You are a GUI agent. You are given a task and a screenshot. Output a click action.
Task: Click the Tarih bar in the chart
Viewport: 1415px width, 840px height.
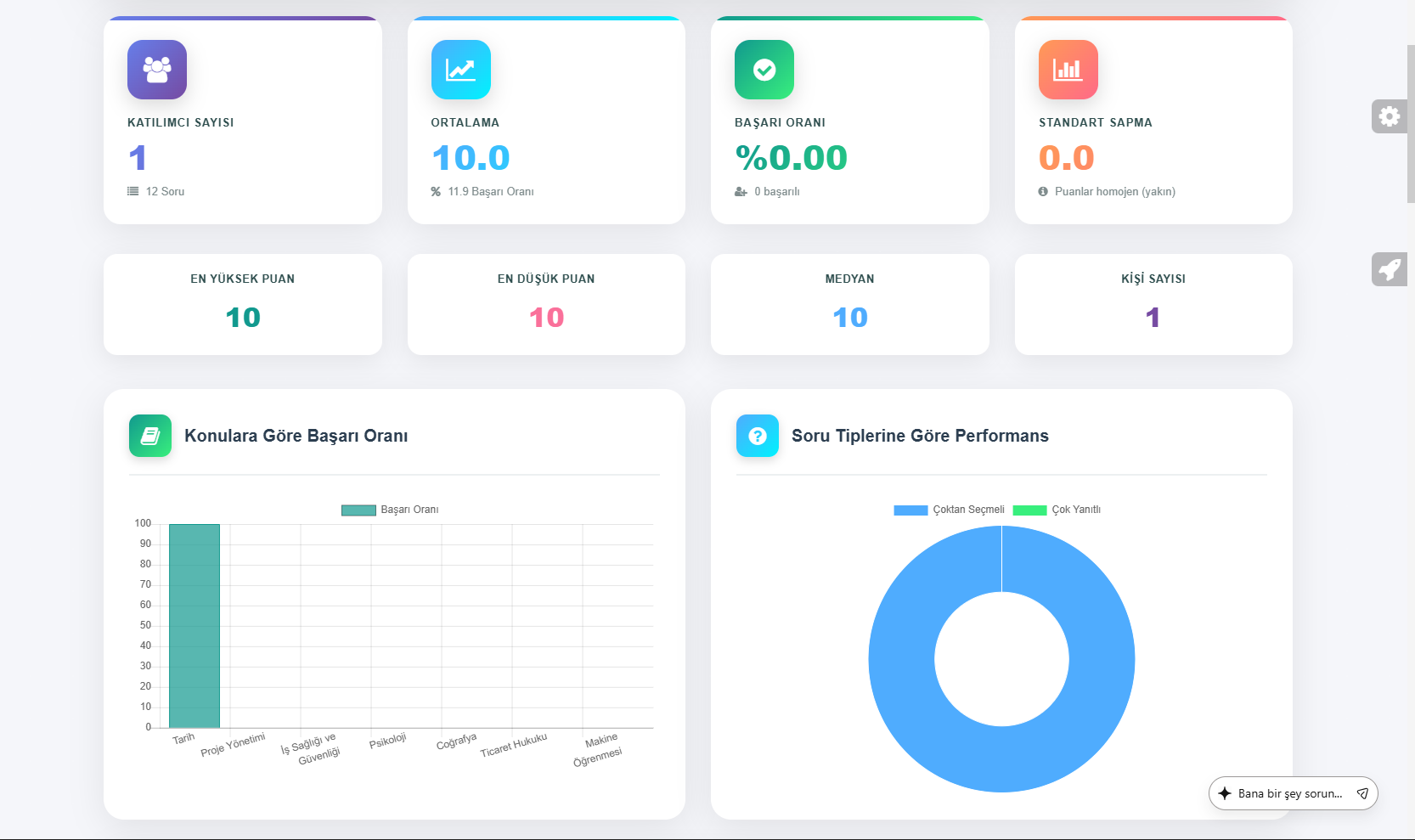[194, 625]
